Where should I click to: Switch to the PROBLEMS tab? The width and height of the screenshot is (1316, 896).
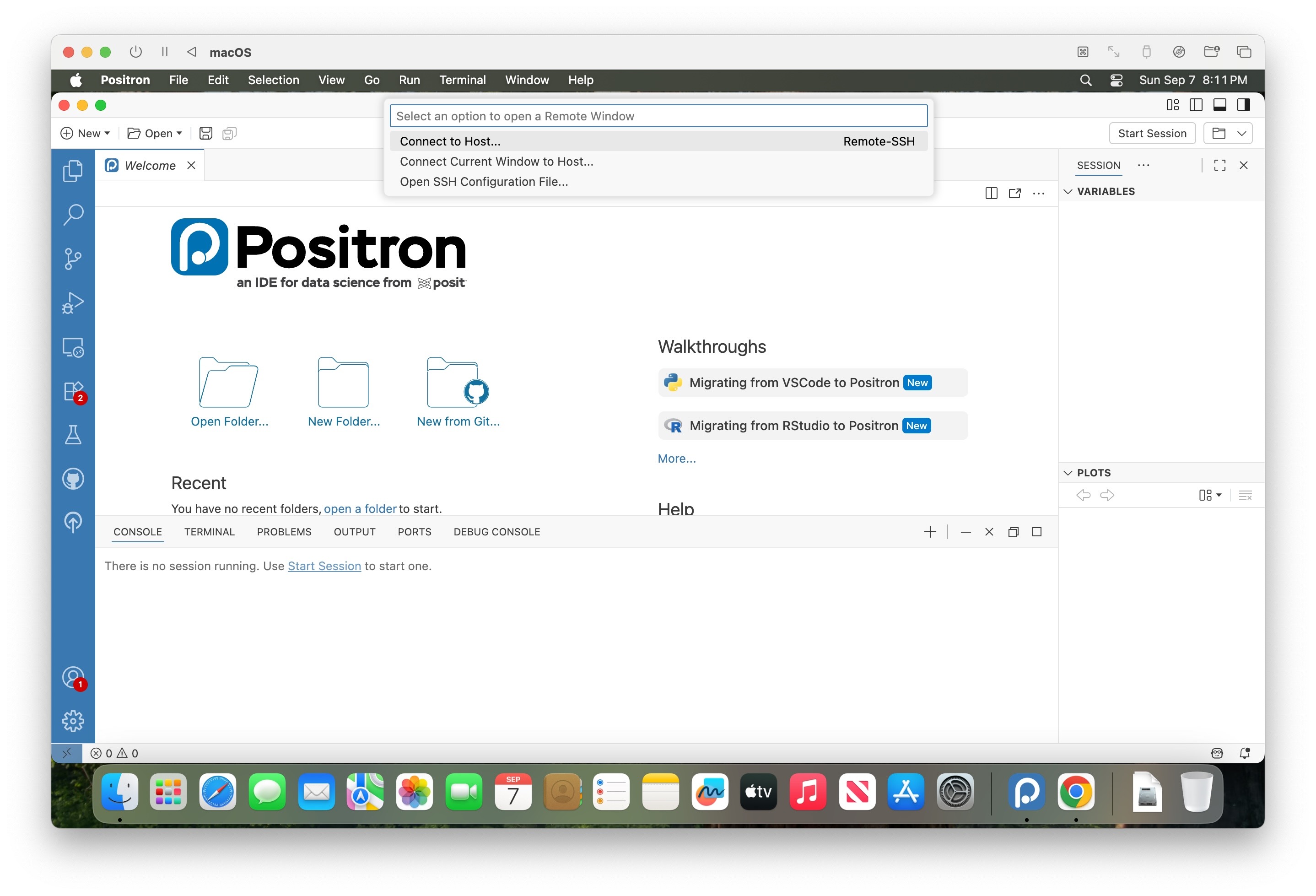point(284,532)
